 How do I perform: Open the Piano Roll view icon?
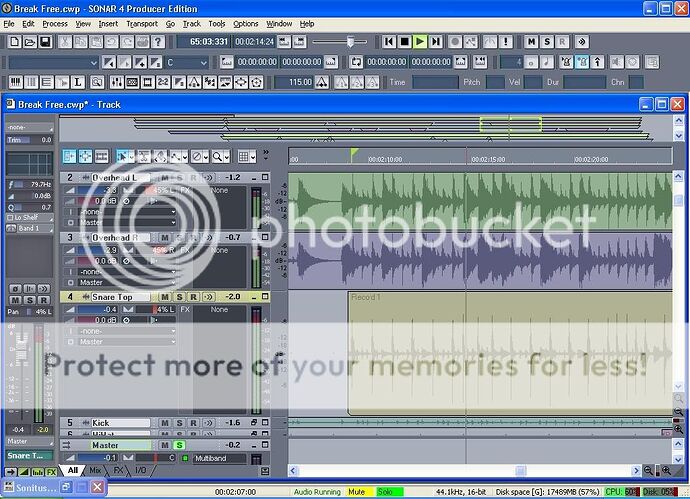pos(16,82)
